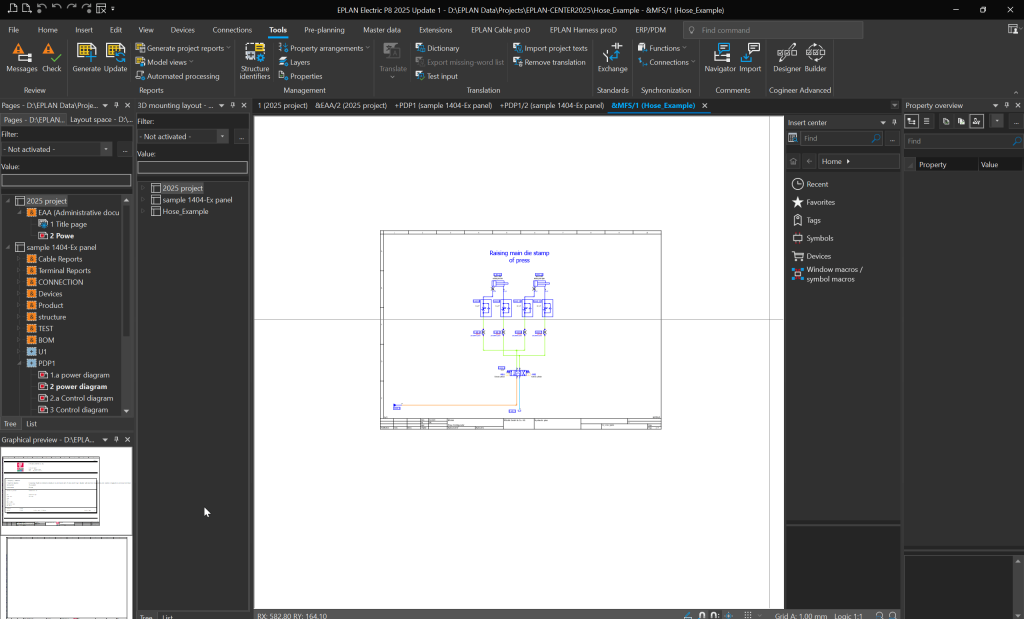This screenshot has height=619, width=1024.
Task: Open the Exchange standards tool
Action: [x=613, y=57]
